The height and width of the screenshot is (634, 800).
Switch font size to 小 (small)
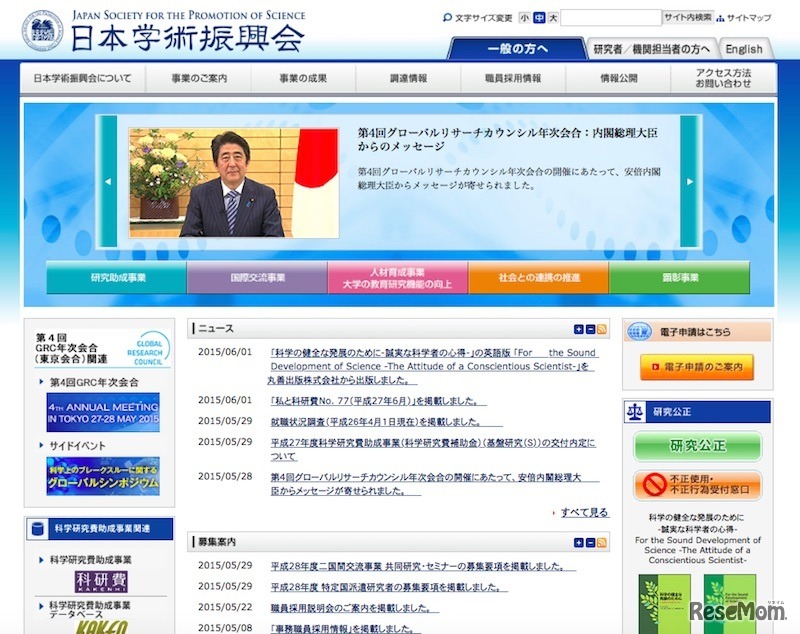point(522,17)
